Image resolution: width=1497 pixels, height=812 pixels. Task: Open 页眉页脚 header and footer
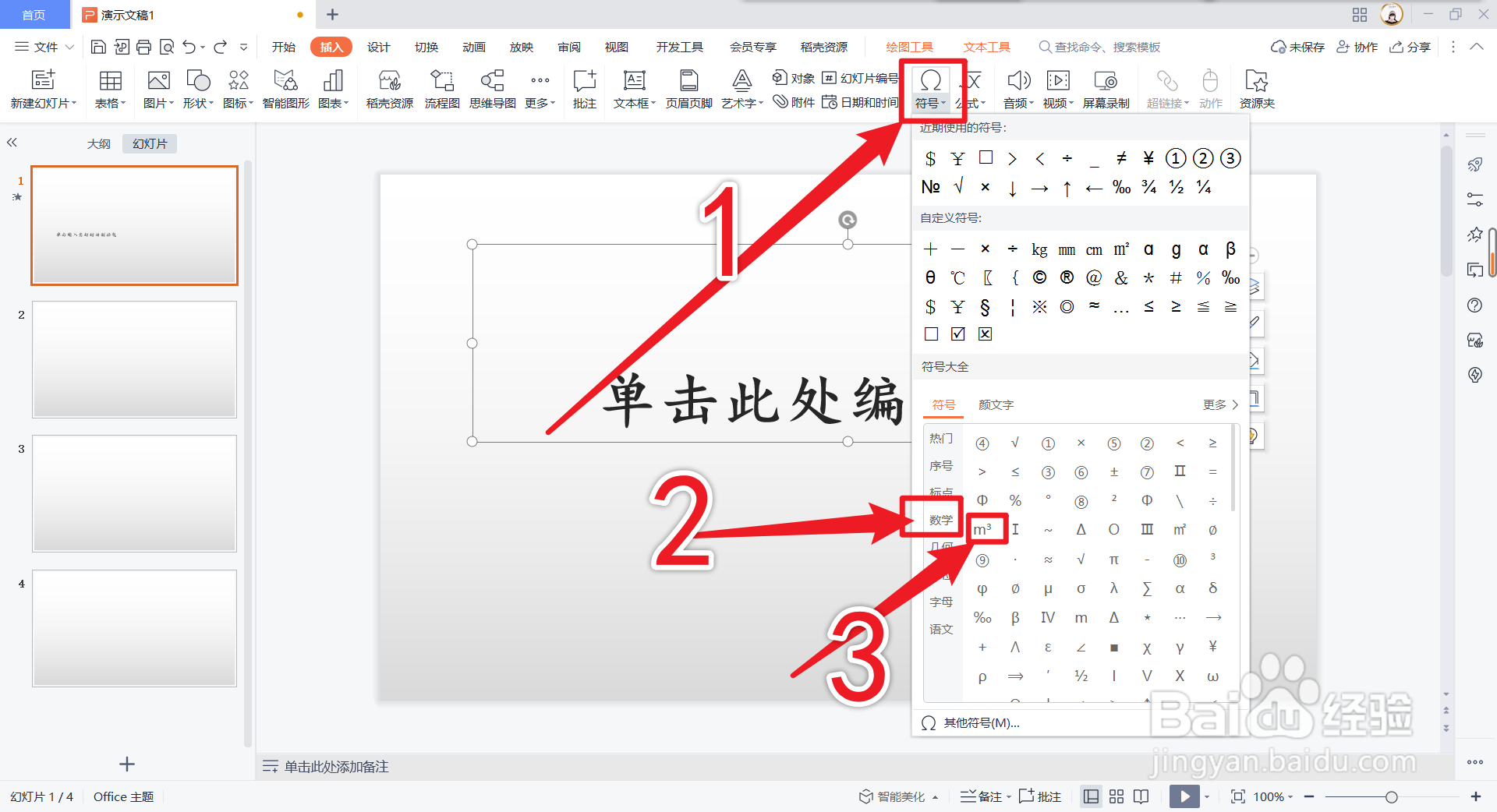pyautogui.click(x=688, y=90)
